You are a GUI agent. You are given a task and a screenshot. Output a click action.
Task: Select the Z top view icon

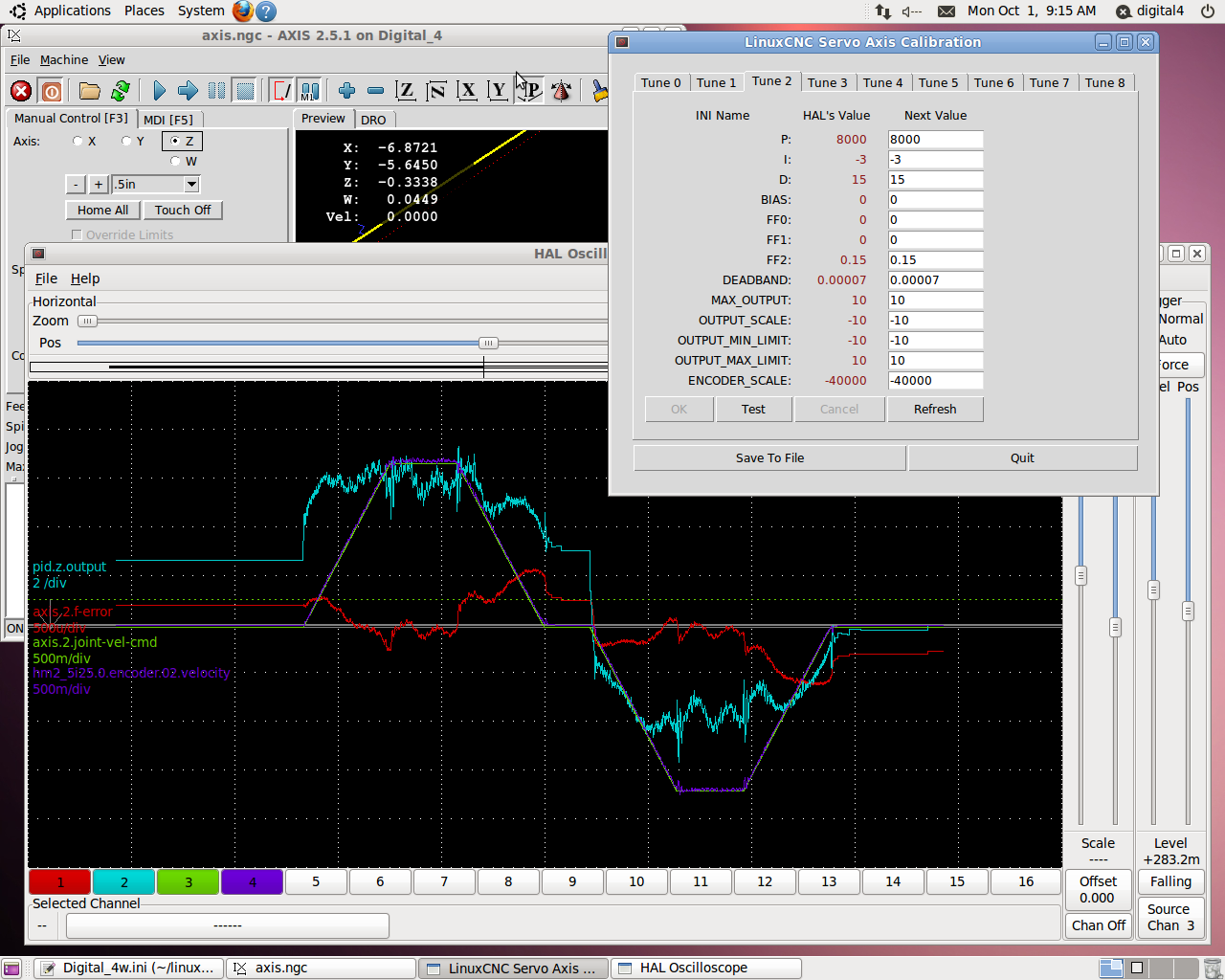pyautogui.click(x=406, y=91)
